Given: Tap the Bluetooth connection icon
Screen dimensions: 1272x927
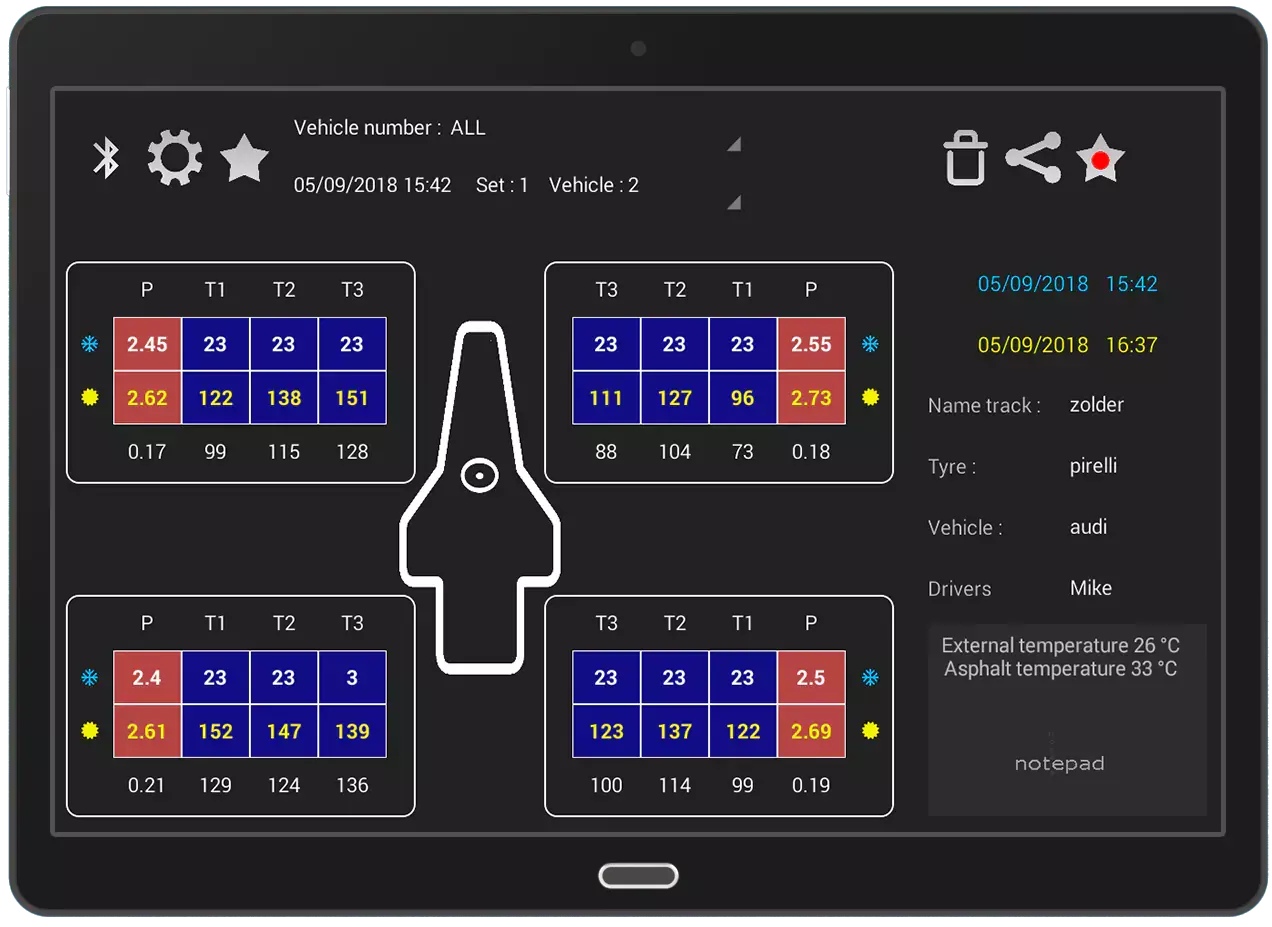Looking at the screenshot, I should [106, 158].
